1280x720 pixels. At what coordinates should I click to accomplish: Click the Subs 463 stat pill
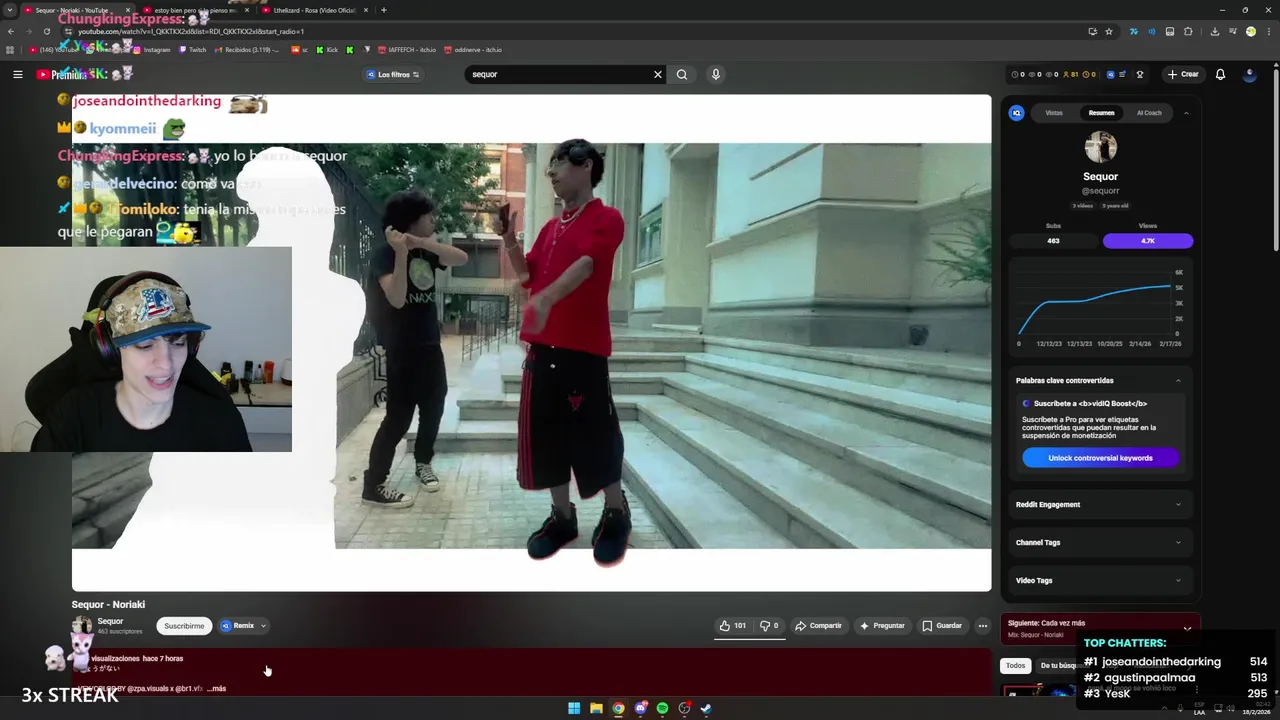(1053, 241)
